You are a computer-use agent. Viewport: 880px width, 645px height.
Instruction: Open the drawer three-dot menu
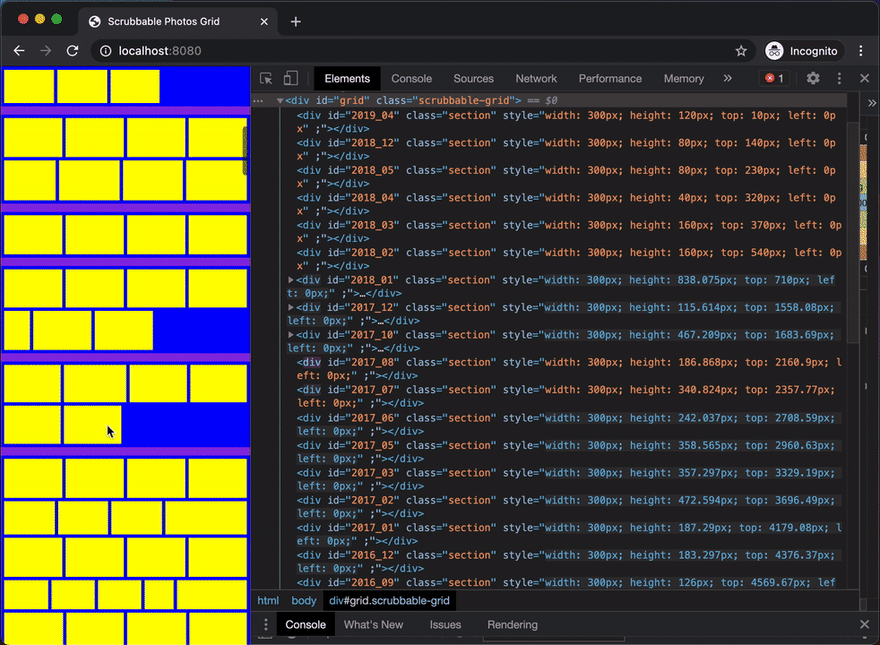click(x=266, y=625)
